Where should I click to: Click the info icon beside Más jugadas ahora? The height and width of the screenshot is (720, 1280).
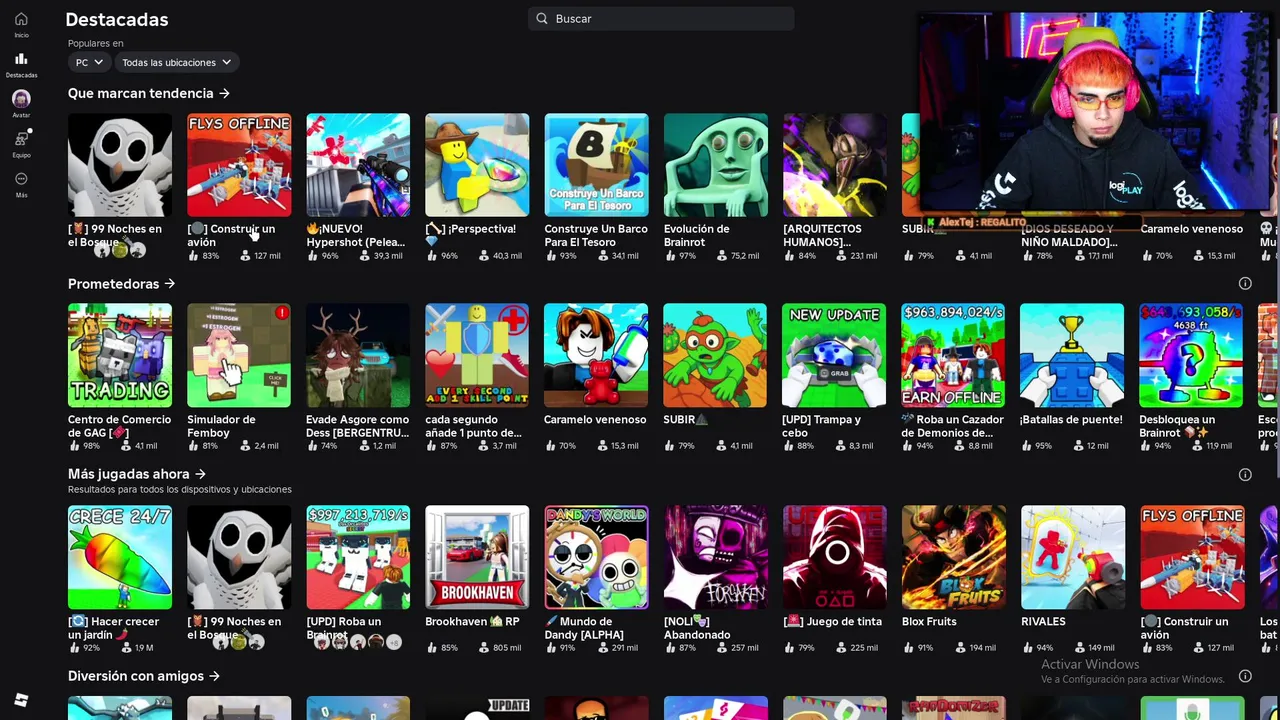click(x=1245, y=475)
